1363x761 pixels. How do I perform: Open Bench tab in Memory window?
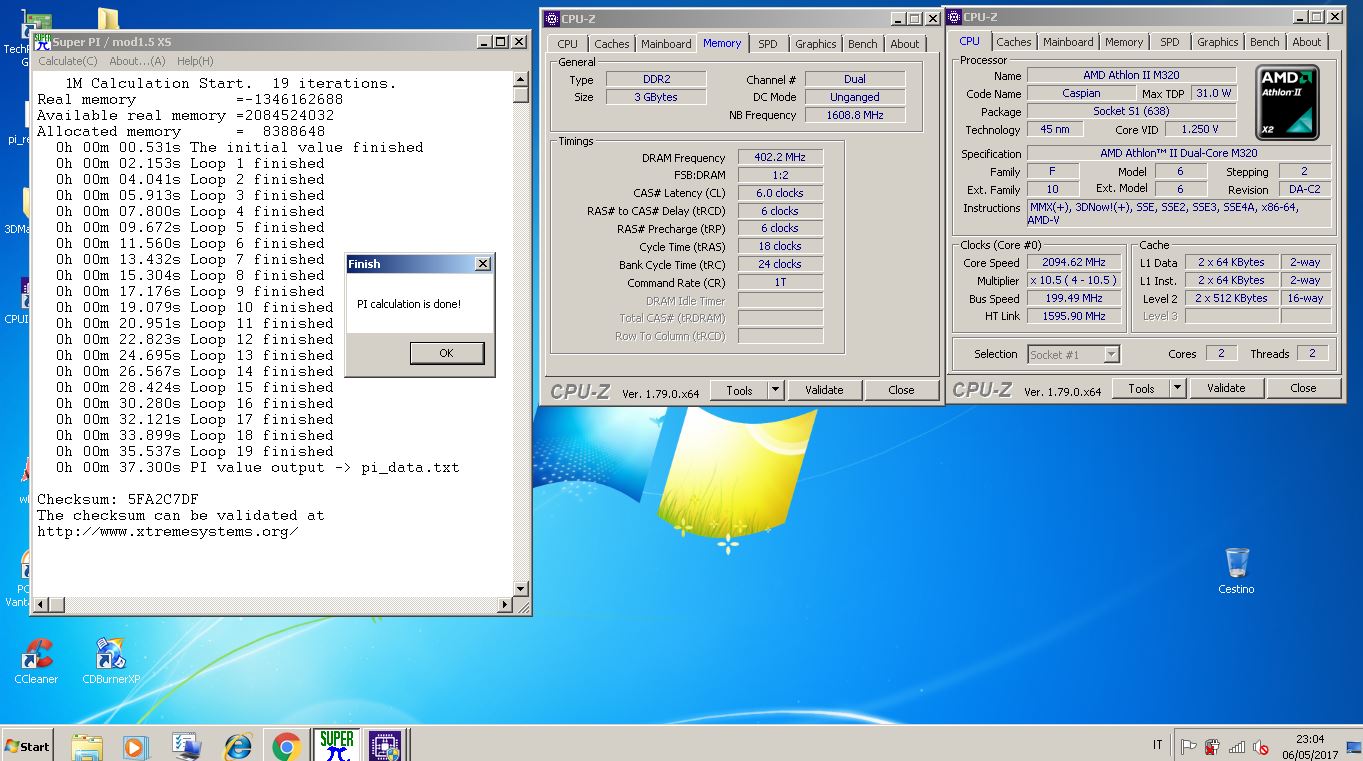click(x=862, y=44)
